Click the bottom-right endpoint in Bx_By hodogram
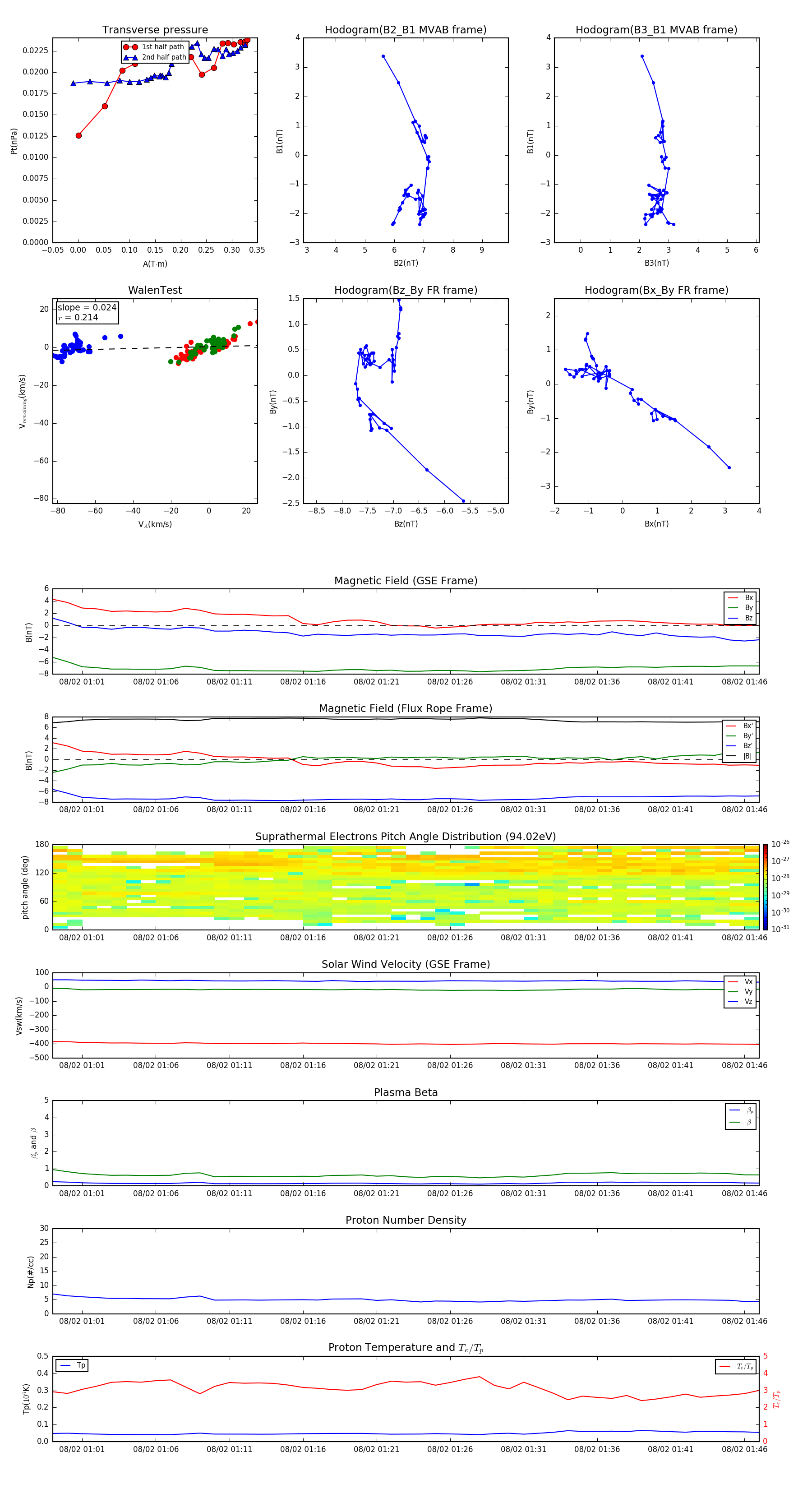 tap(729, 467)
